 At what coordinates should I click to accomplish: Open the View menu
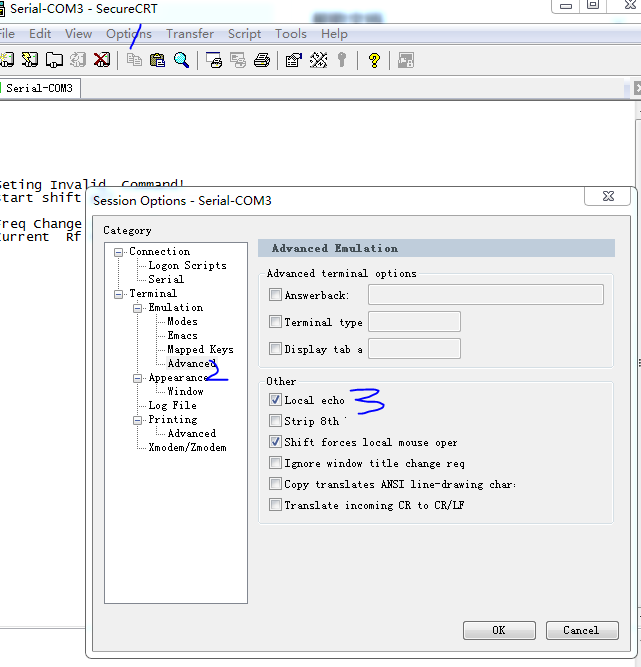[78, 34]
